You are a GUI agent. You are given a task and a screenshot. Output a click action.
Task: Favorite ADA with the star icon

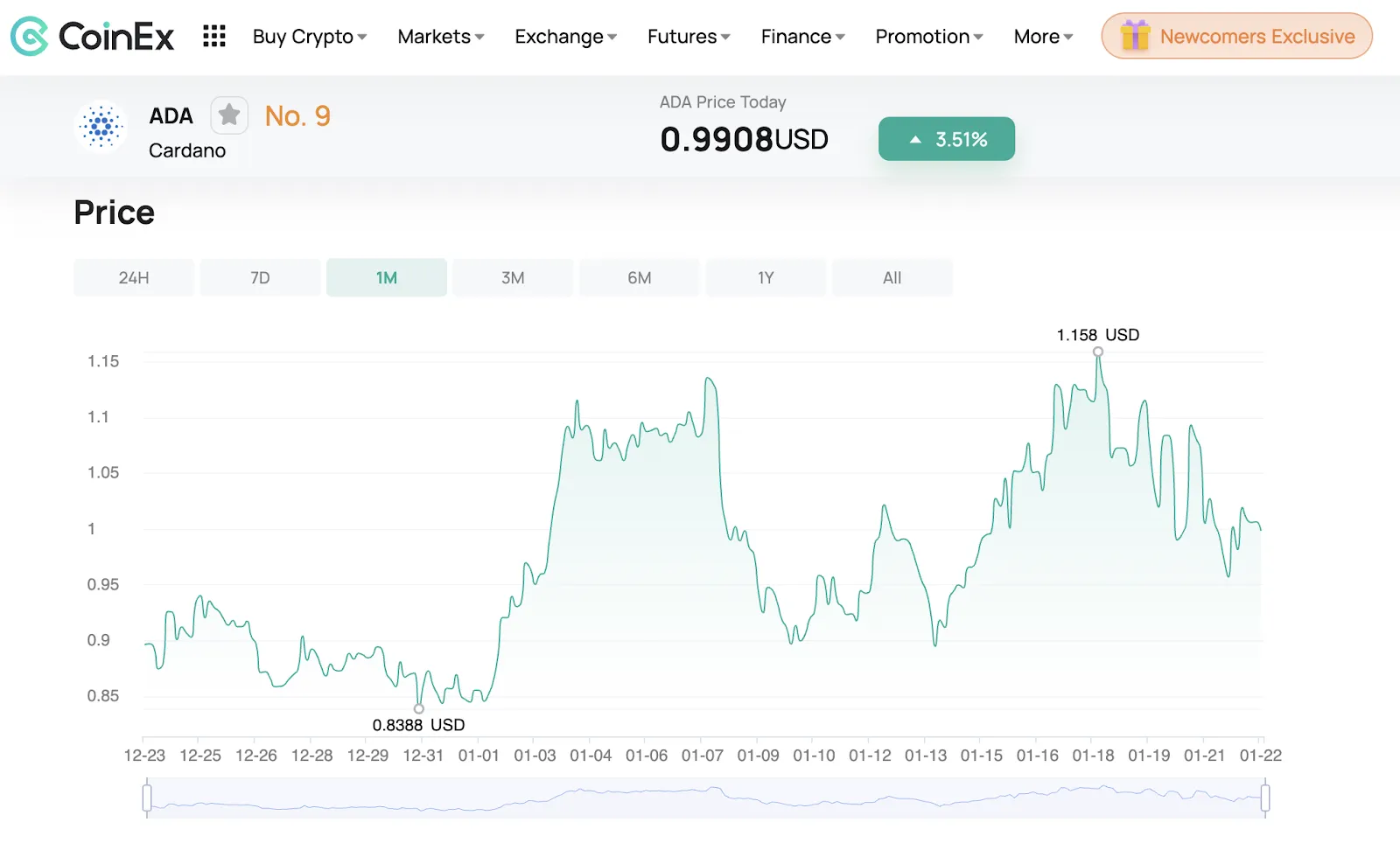(229, 115)
